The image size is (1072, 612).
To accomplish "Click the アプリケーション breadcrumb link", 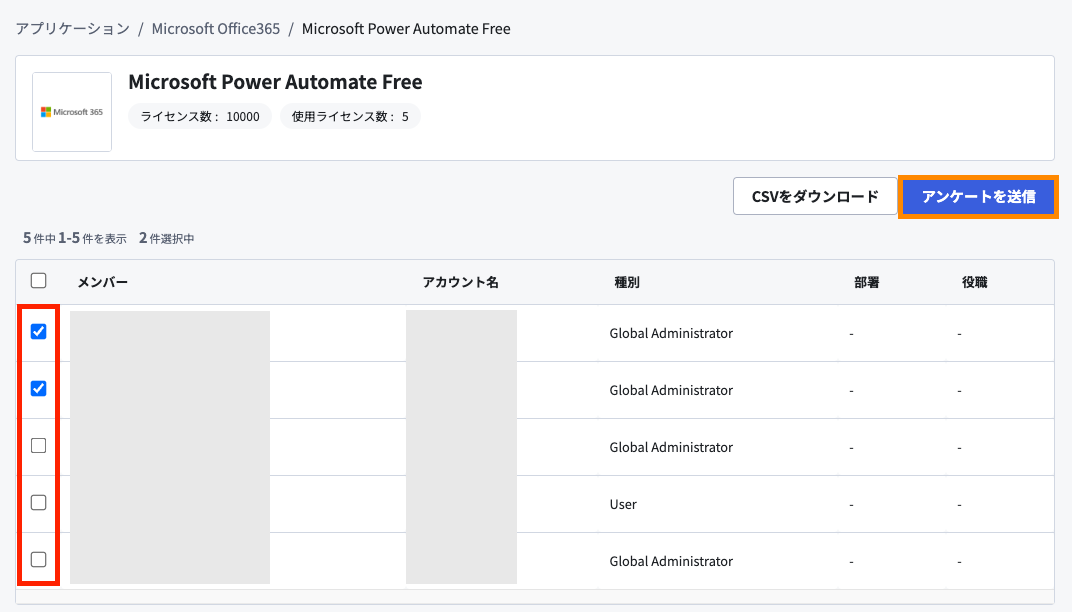I will point(72,29).
